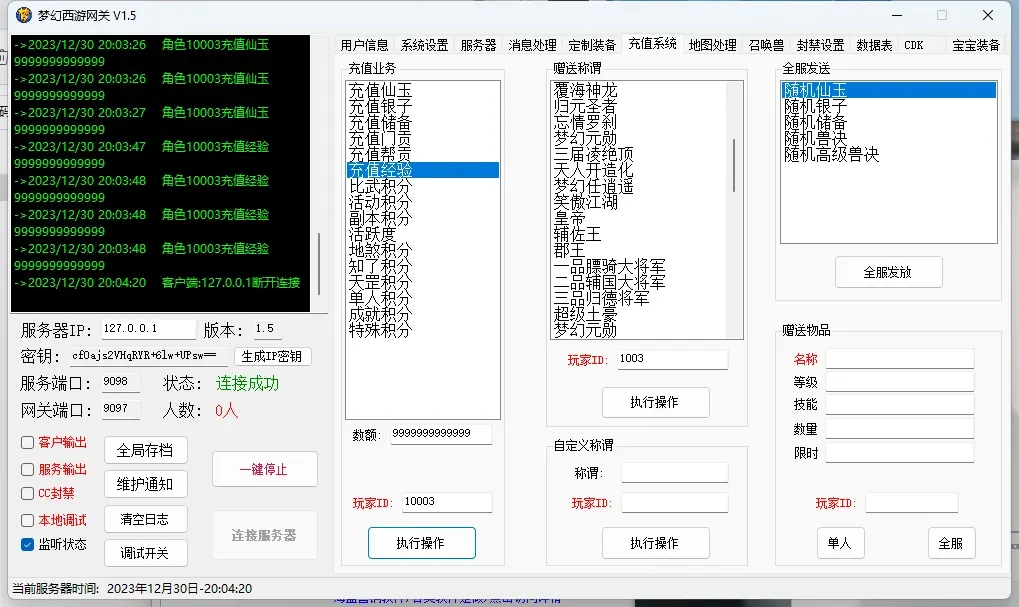Click the 玩家ID field showing 10003

tap(447, 502)
